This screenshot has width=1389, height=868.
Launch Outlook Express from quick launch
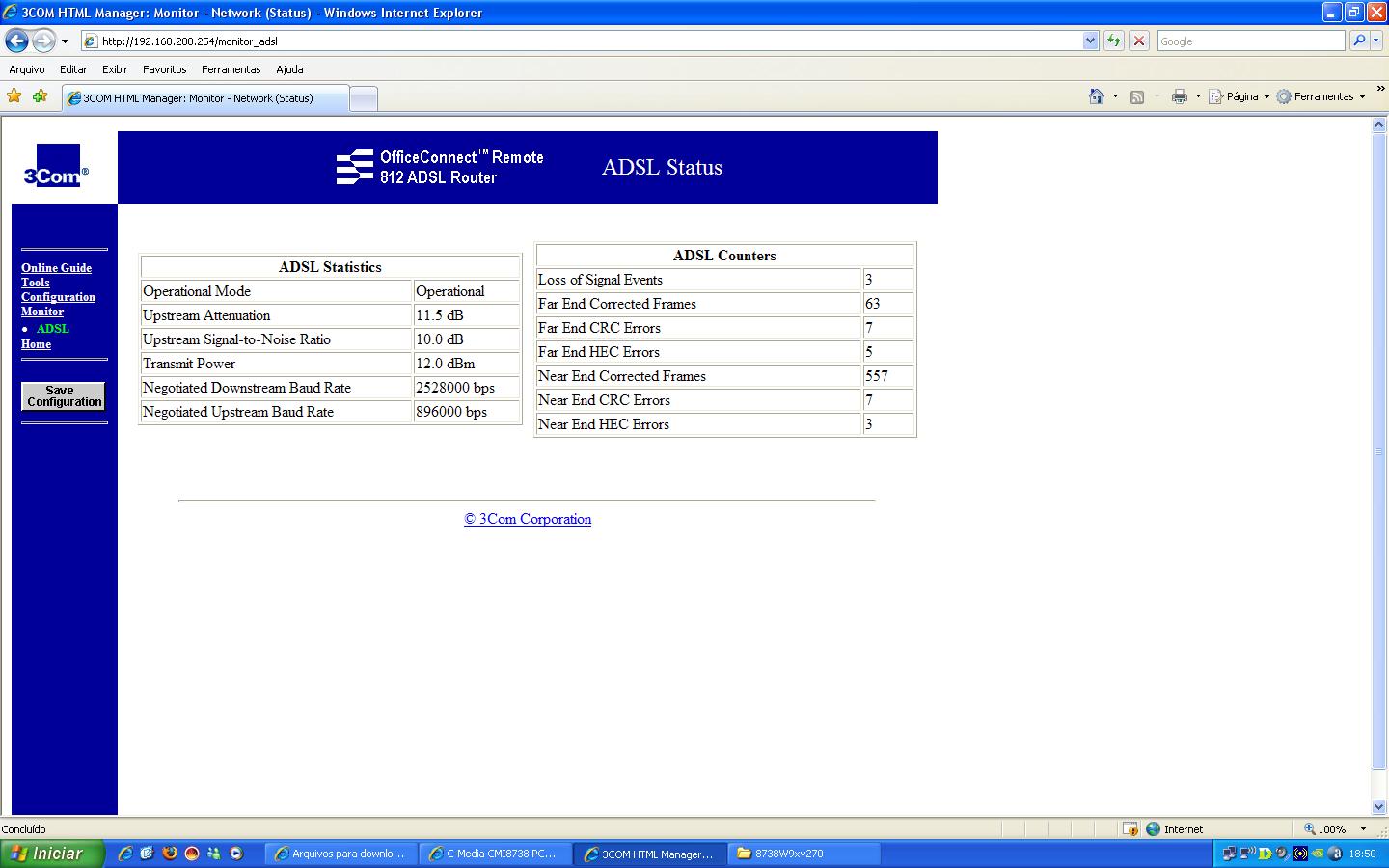click(x=148, y=854)
